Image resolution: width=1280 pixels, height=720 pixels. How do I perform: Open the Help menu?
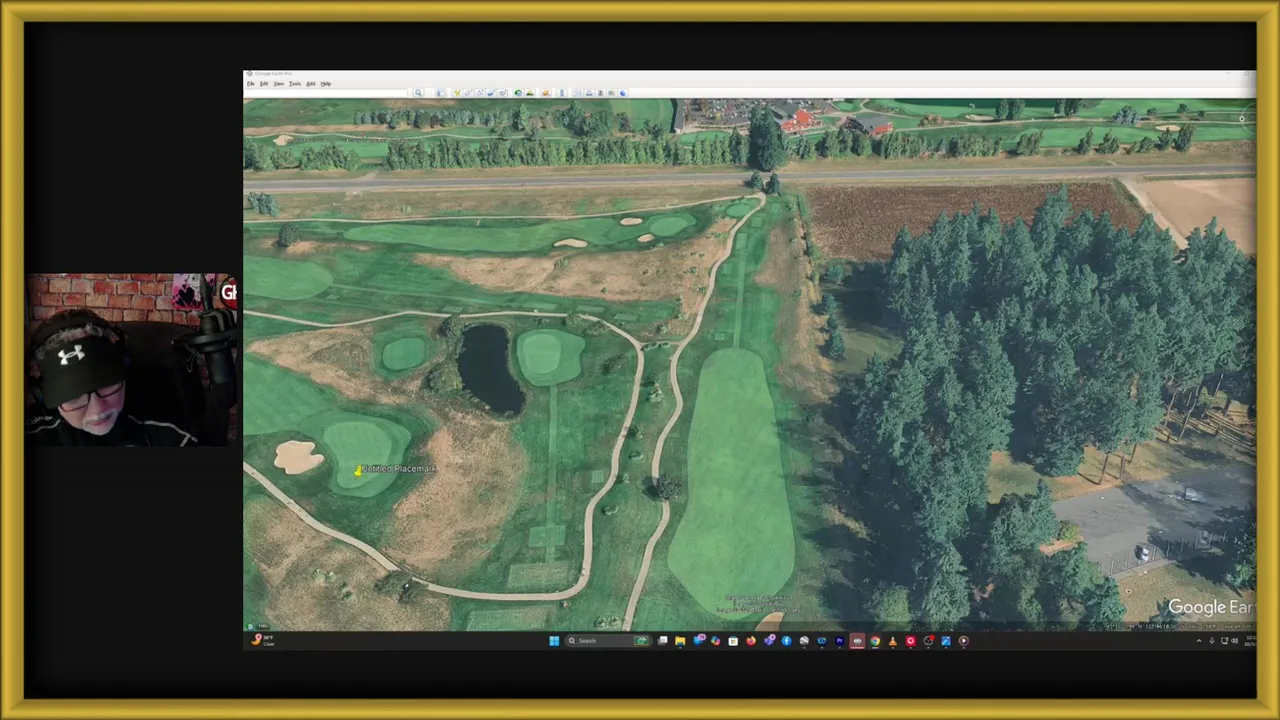(325, 83)
